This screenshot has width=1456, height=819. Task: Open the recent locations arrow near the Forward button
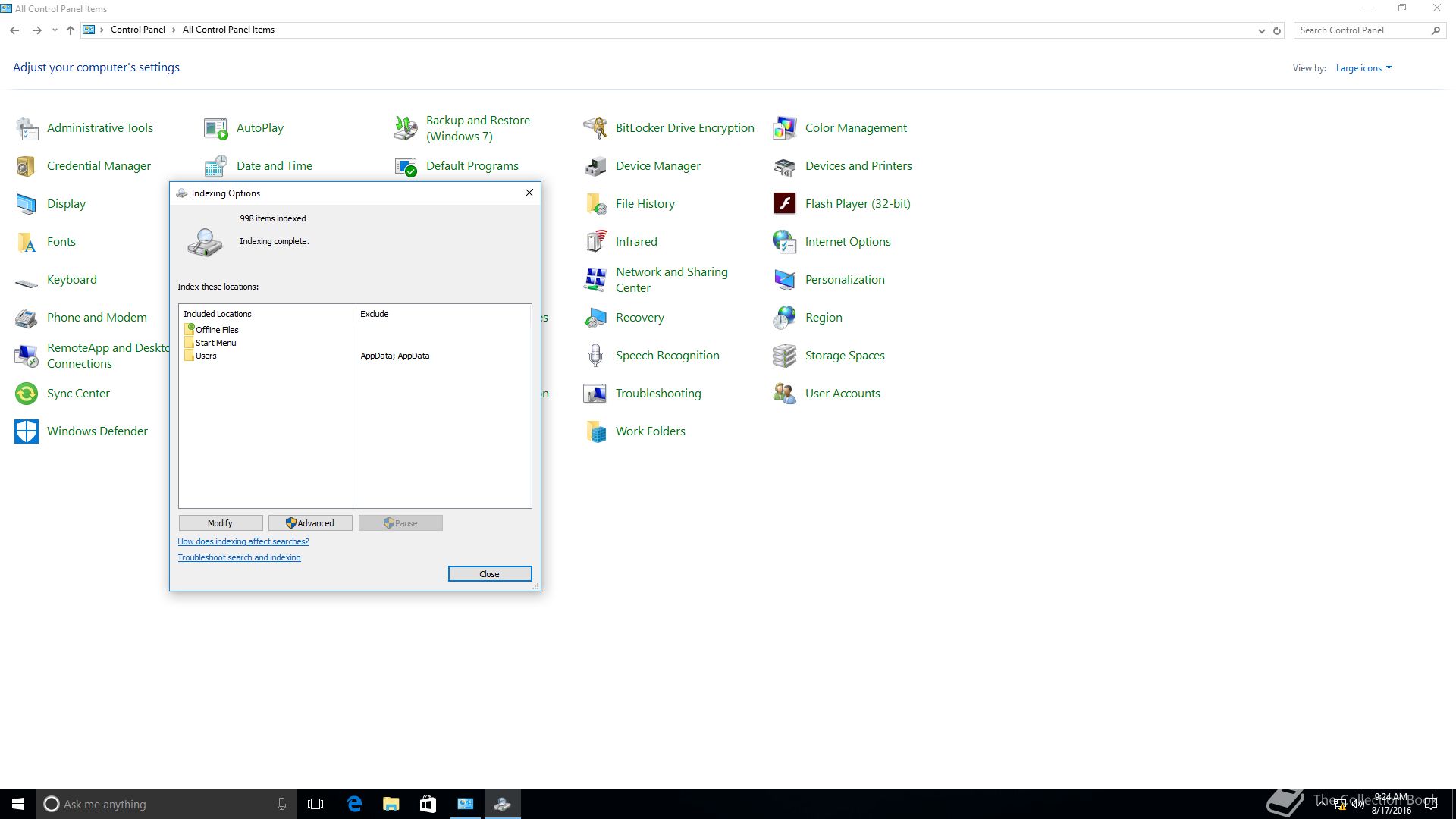55,30
